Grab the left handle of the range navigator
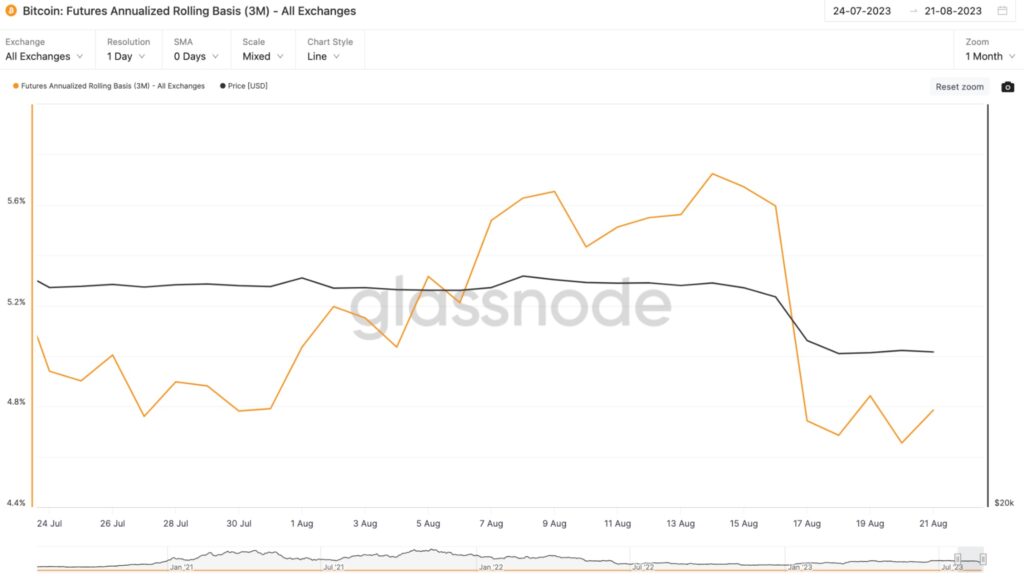The image size is (1024, 582). click(958, 559)
